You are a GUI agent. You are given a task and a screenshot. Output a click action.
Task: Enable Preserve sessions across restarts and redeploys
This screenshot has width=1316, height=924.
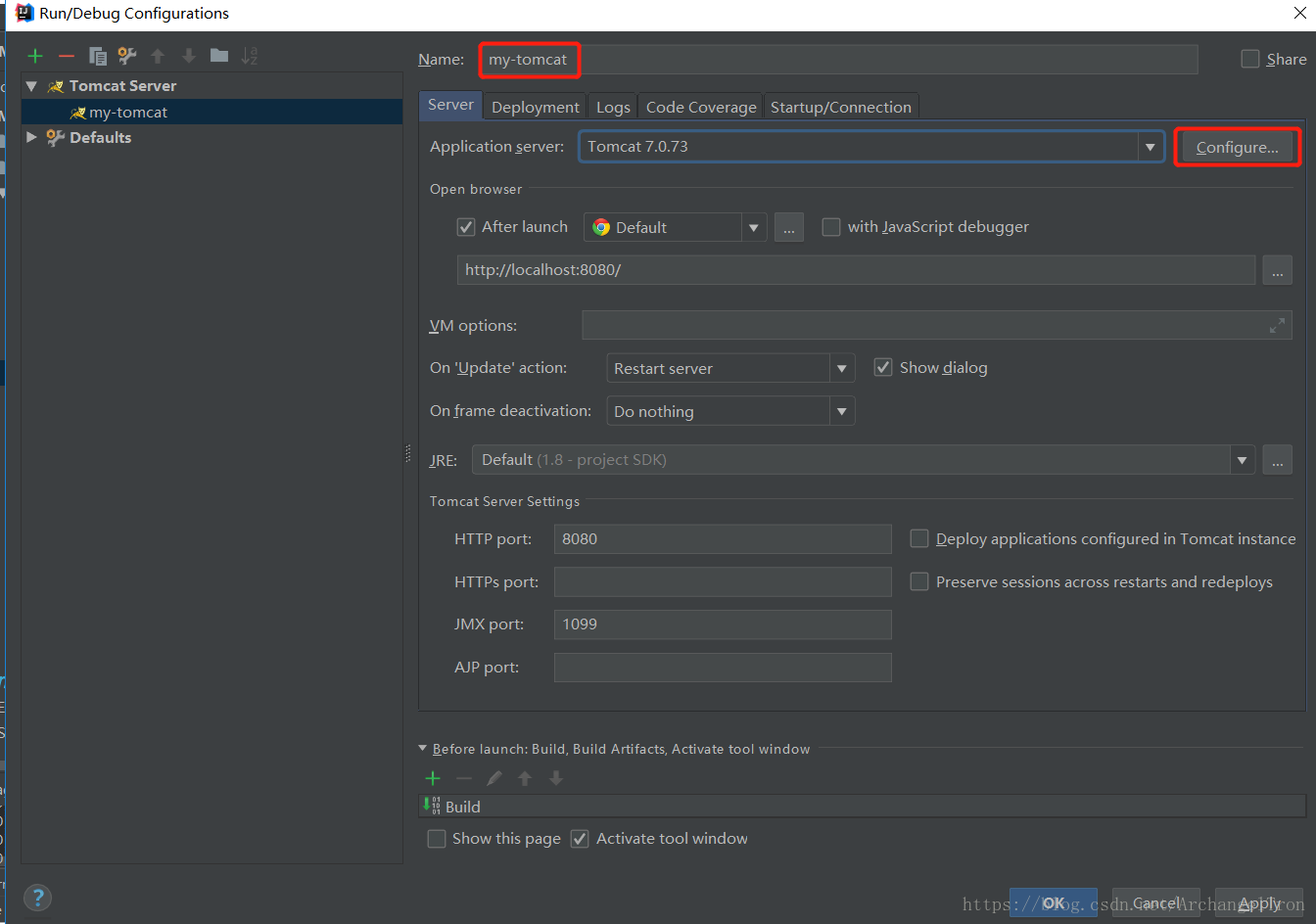919,581
